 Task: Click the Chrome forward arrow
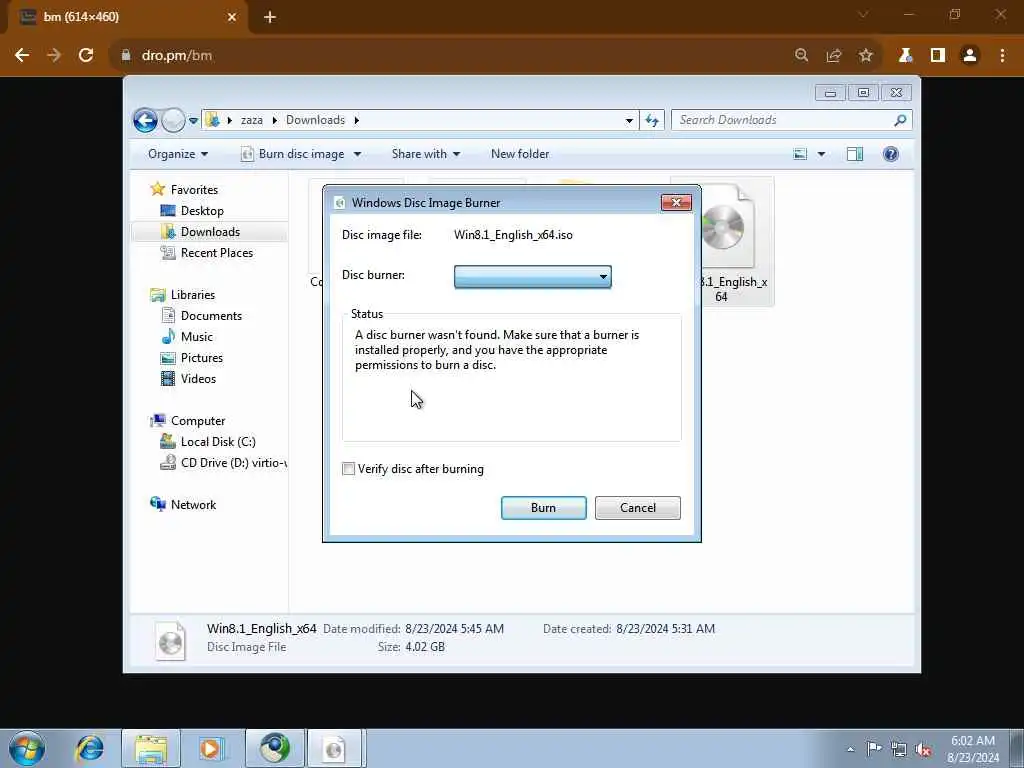coord(54,56)
